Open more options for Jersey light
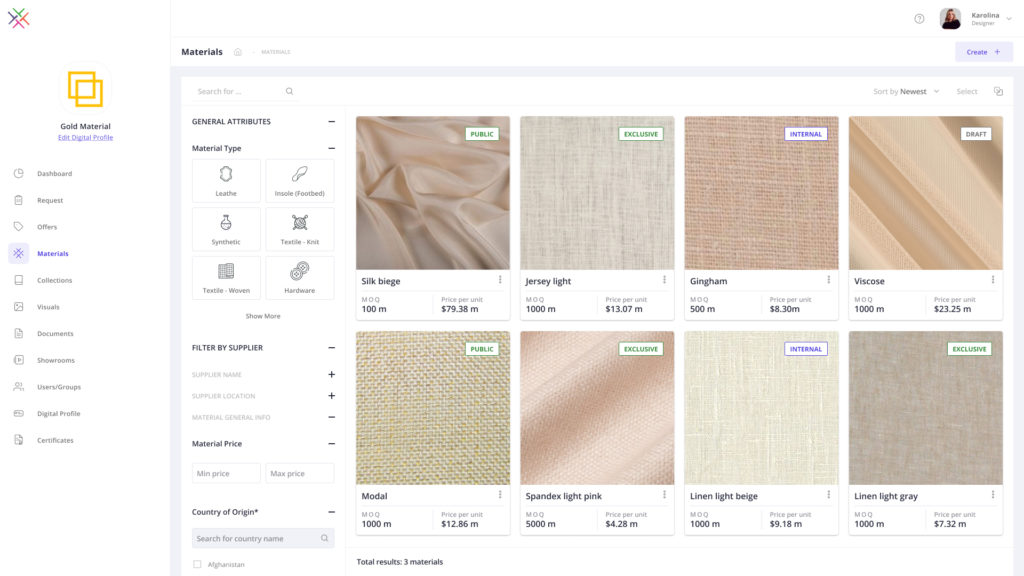 [664, 280]
